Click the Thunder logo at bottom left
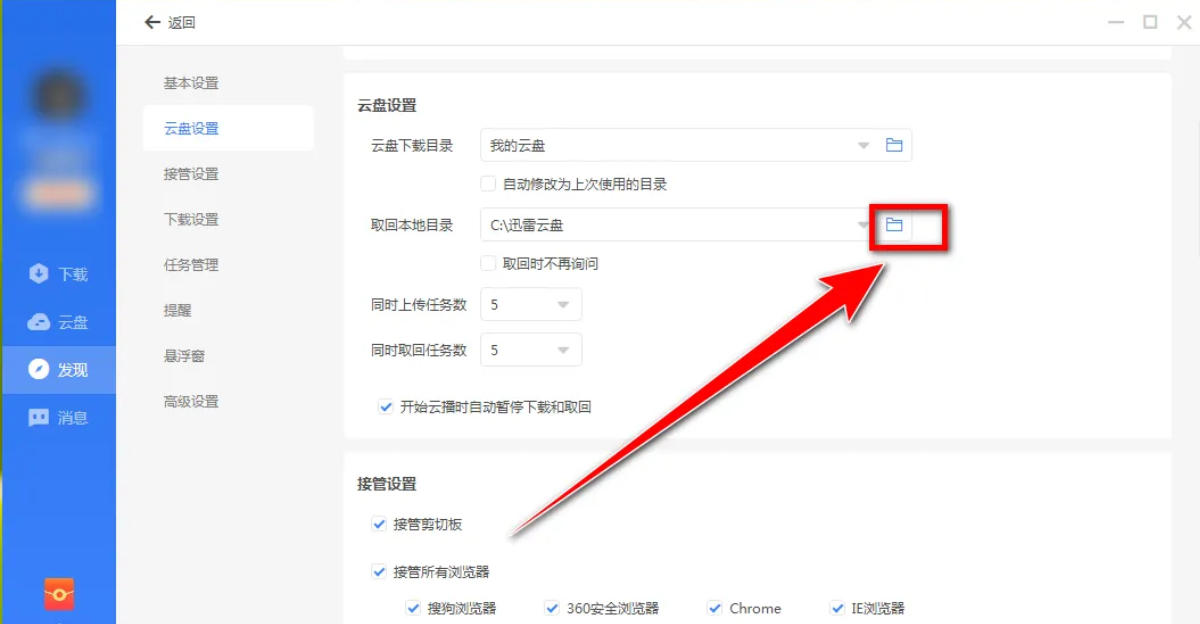 (x=58, y=594)
